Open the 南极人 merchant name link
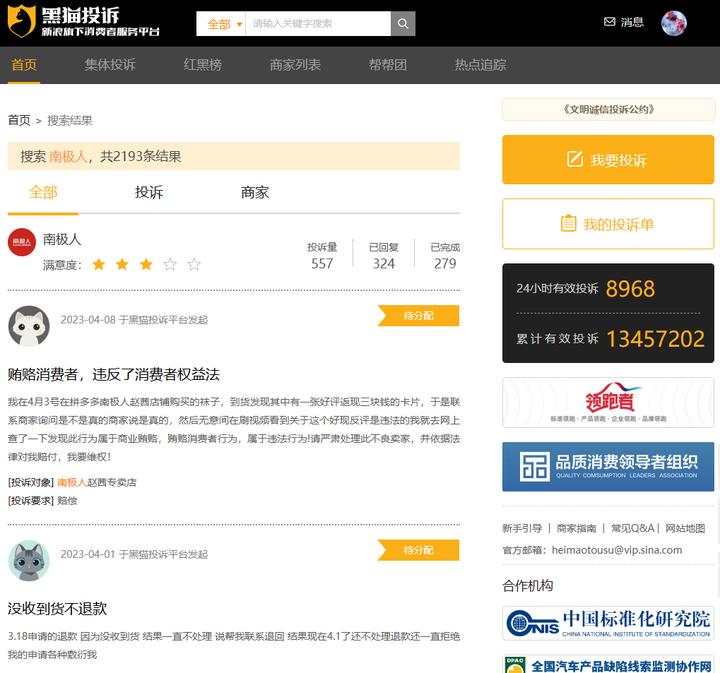Screen dimensions: 720x673 (x=62, y=239)
